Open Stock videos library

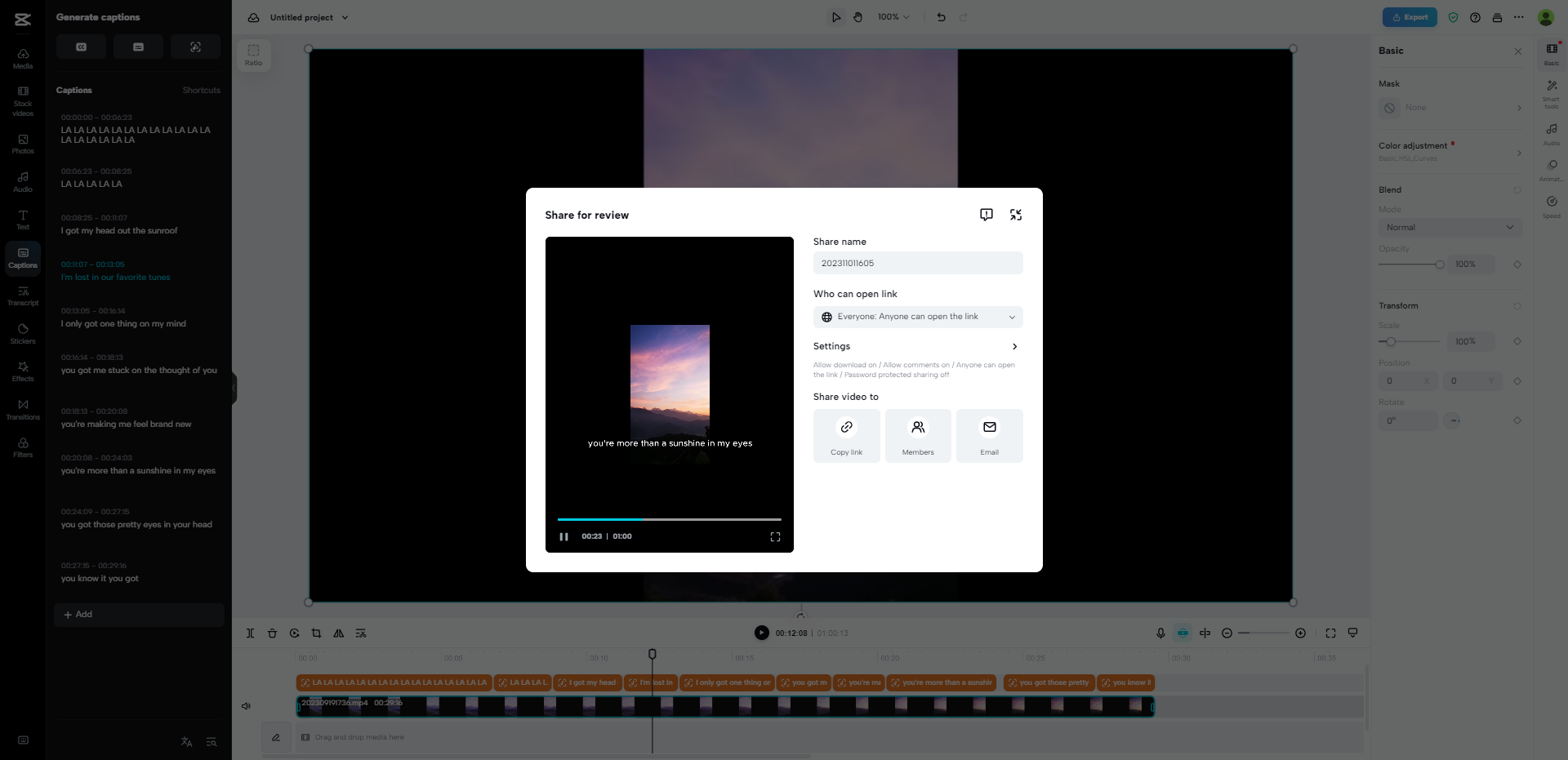(x=23, y=101)
